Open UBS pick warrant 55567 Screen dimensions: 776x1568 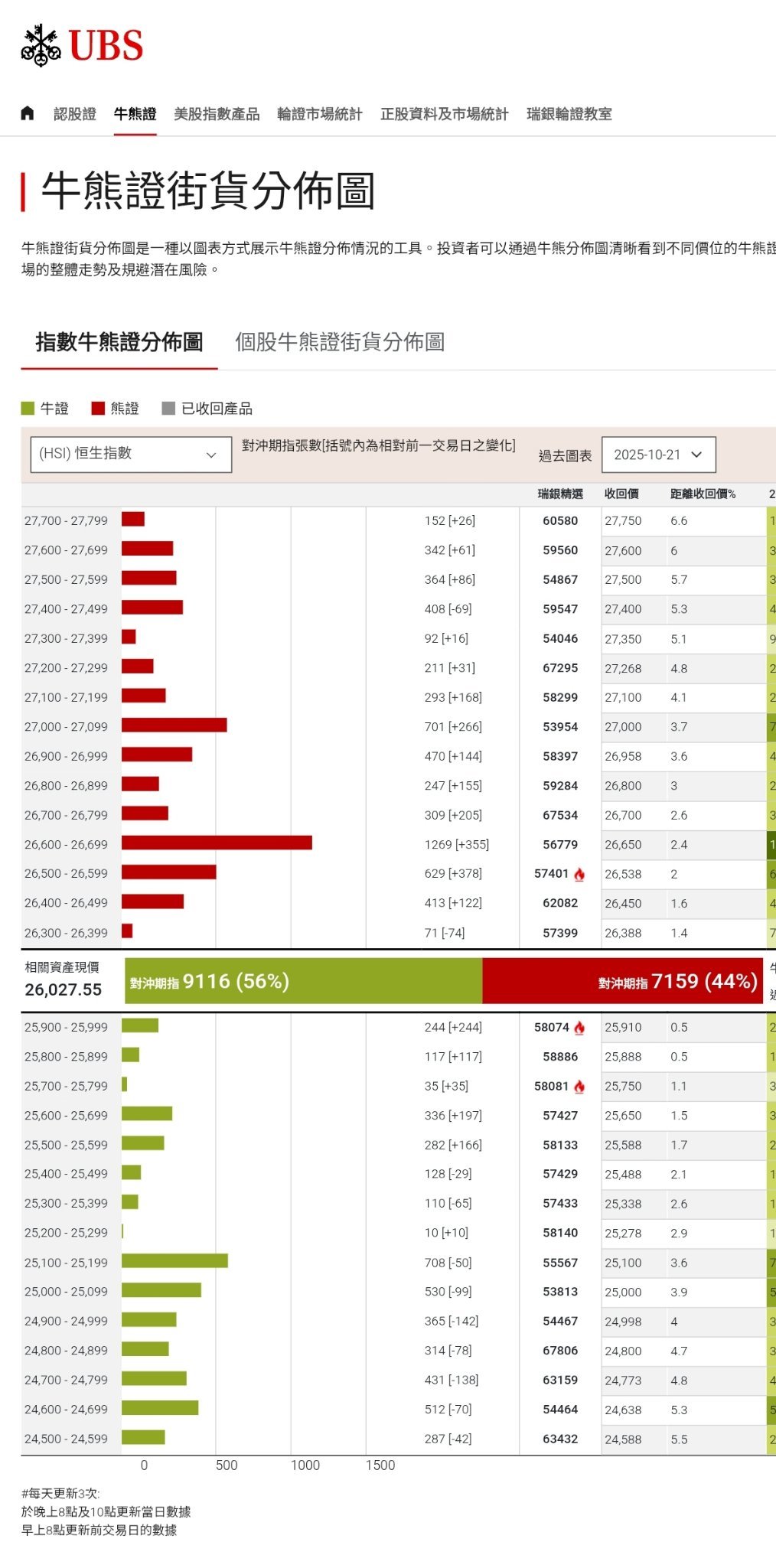(560, 1263)
